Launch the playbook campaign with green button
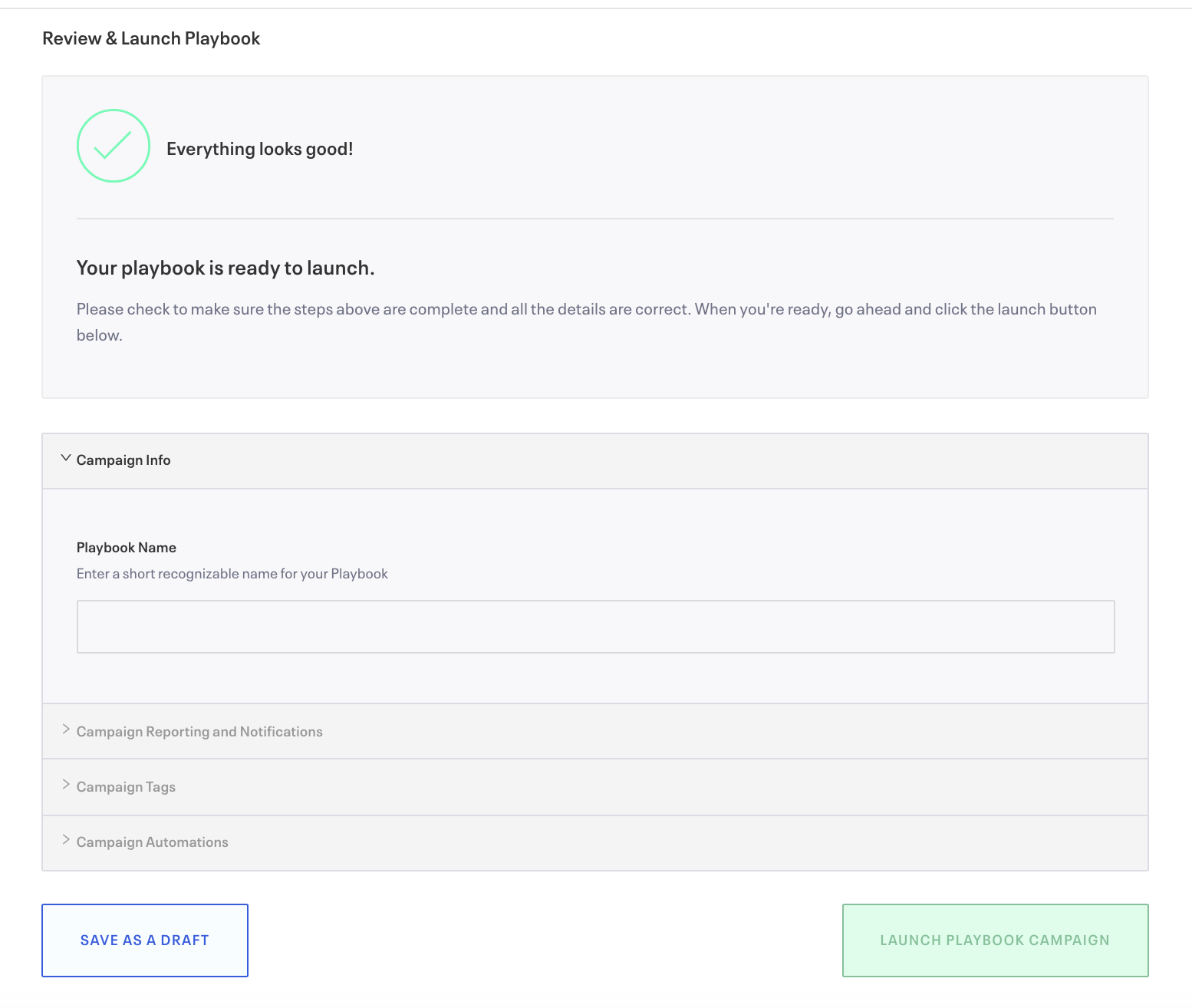 995,940
